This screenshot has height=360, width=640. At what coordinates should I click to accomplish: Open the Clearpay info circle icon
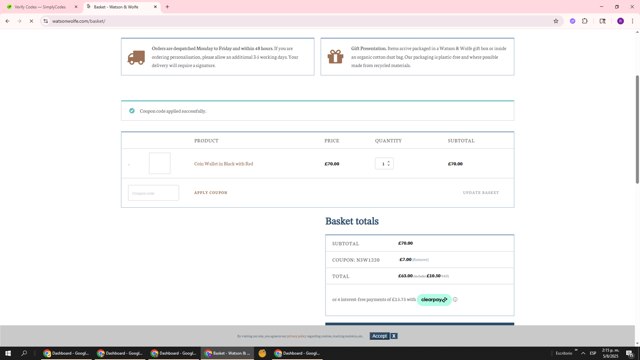pyautogui.click(x=455, y=300)
